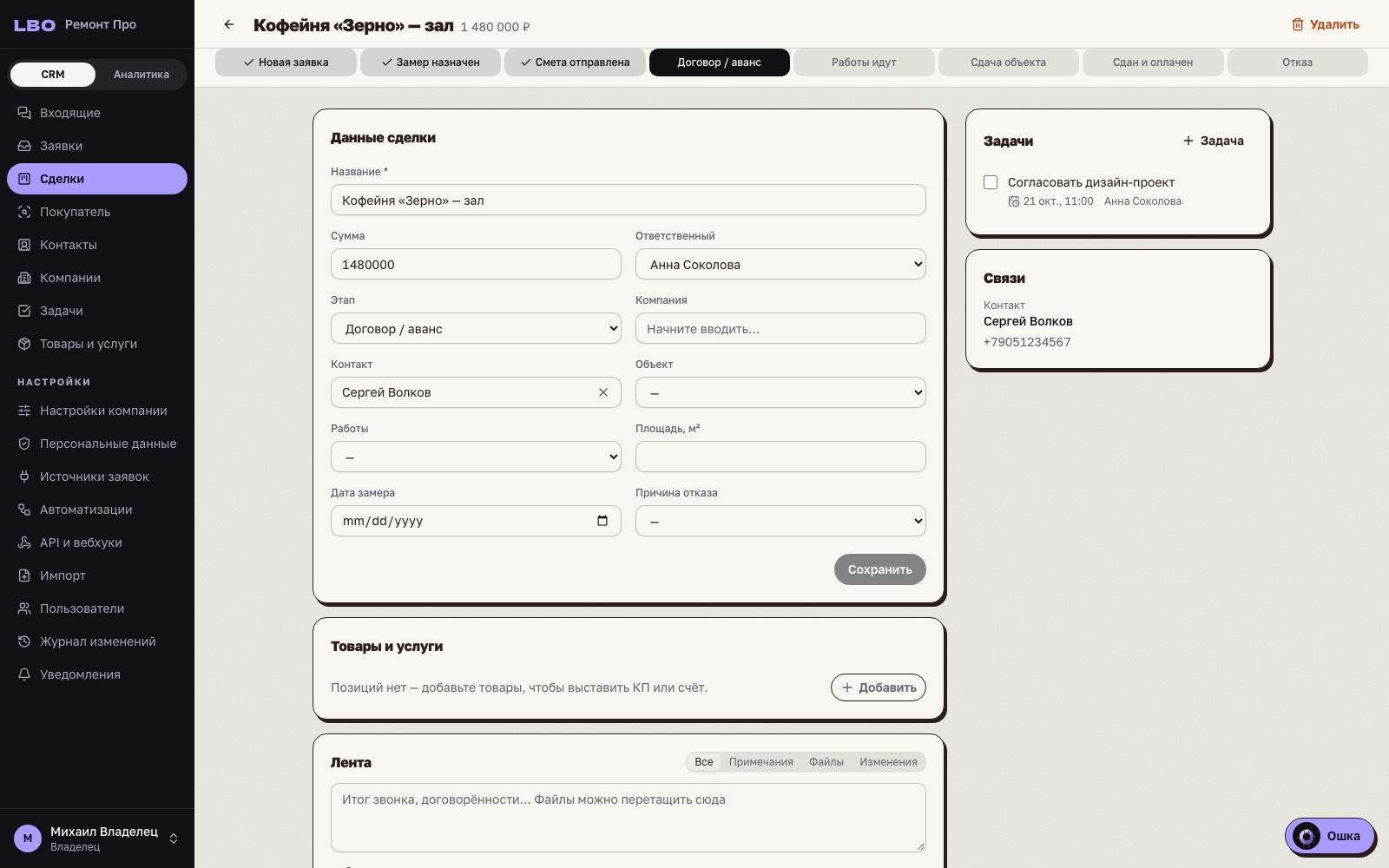Image resolution: width=1389 pixels, height=868 pixels.
Task: Open the Этап dropdown
Action: point(476,329)
